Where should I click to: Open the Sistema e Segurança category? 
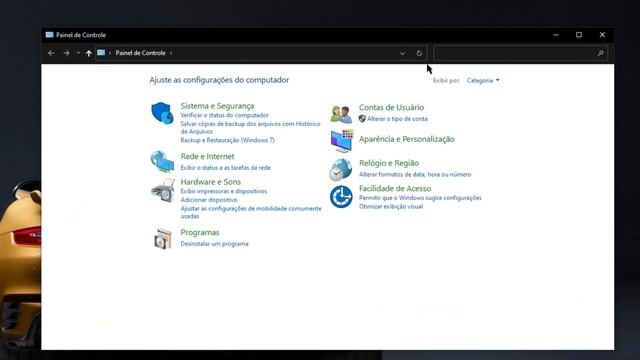tap(217, 106)
